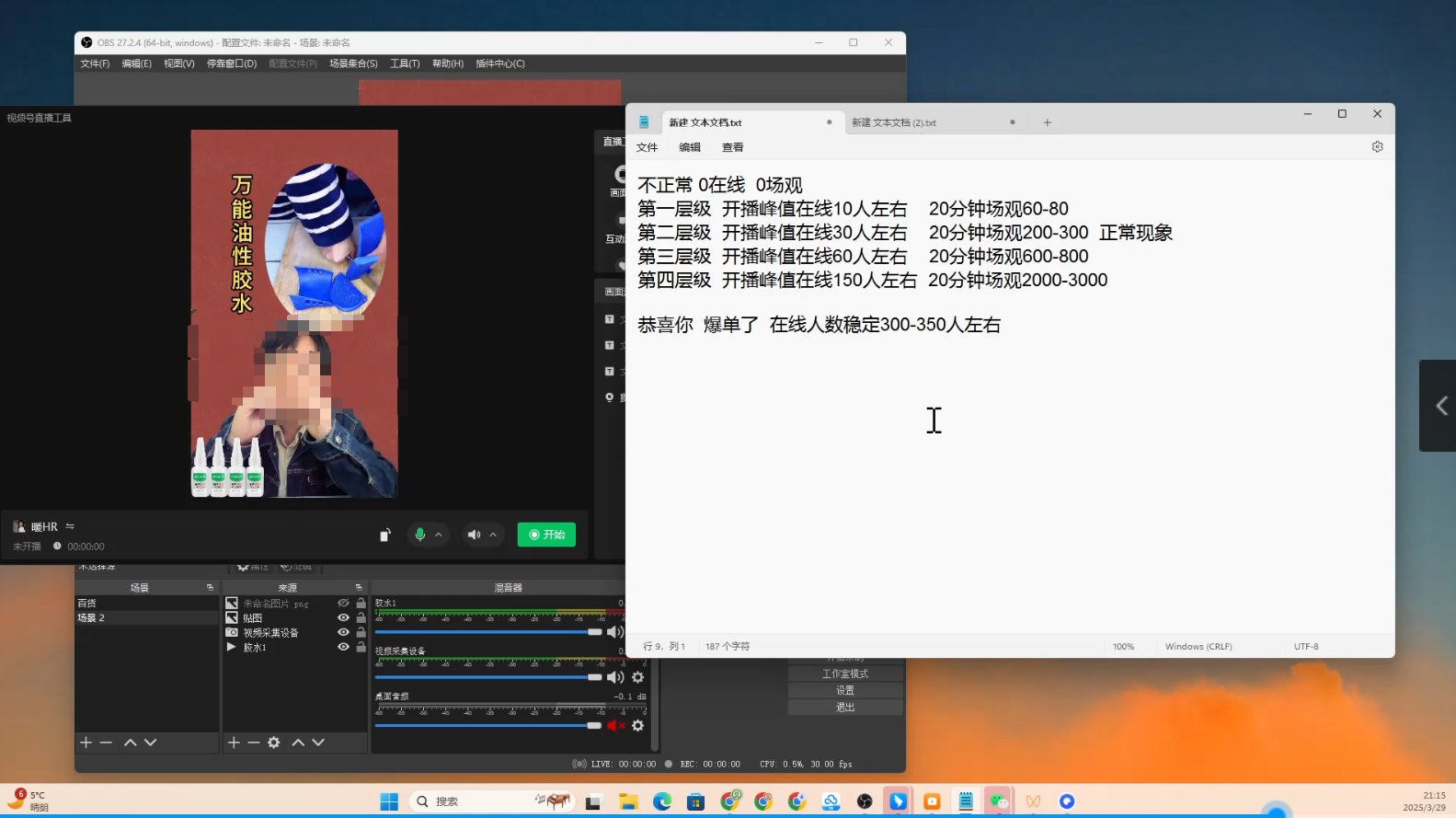Screen dimensions: 1456x818
Task: Open 视频采集设备 audio settings gear
Action: [637, 677]
